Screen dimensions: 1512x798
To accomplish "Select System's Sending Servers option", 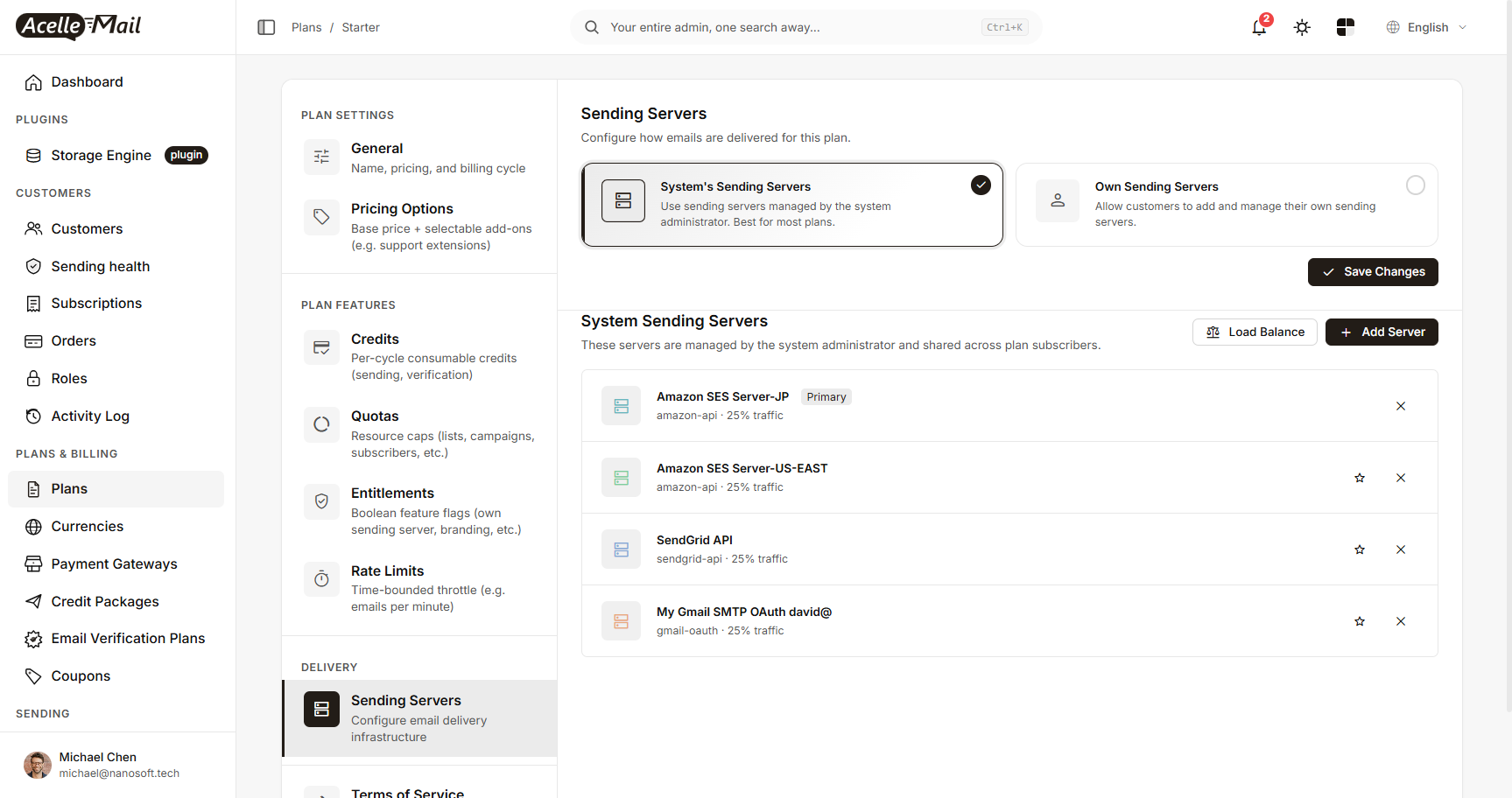I will [x=792, y=205].
